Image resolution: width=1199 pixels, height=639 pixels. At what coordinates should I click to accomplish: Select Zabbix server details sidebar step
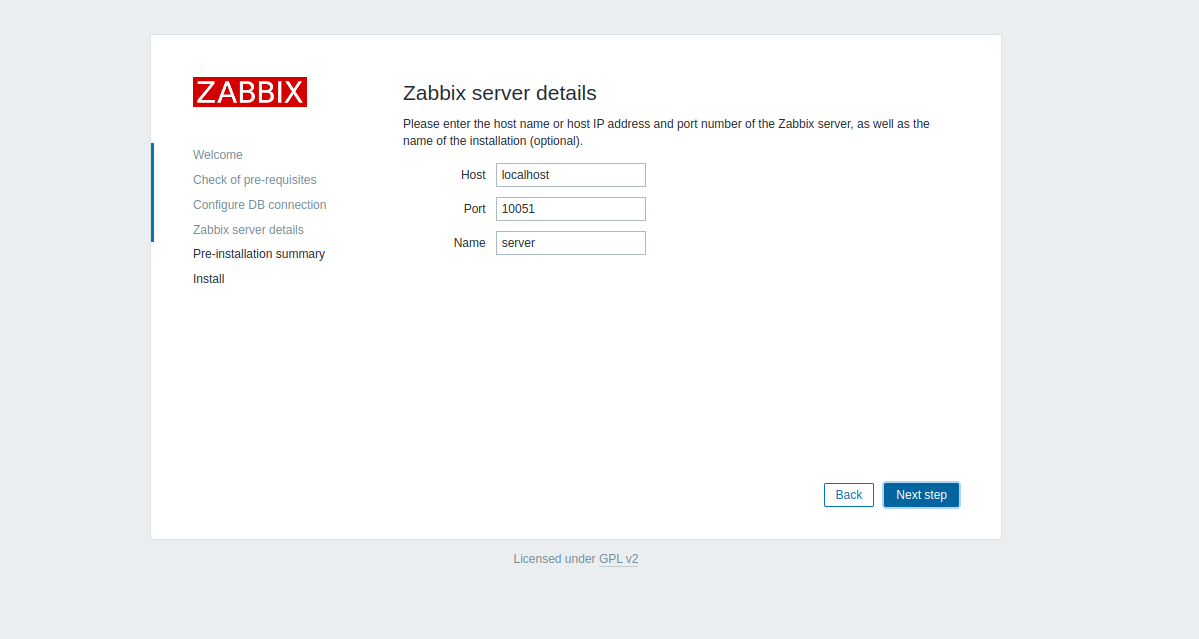tap(248, 230)
